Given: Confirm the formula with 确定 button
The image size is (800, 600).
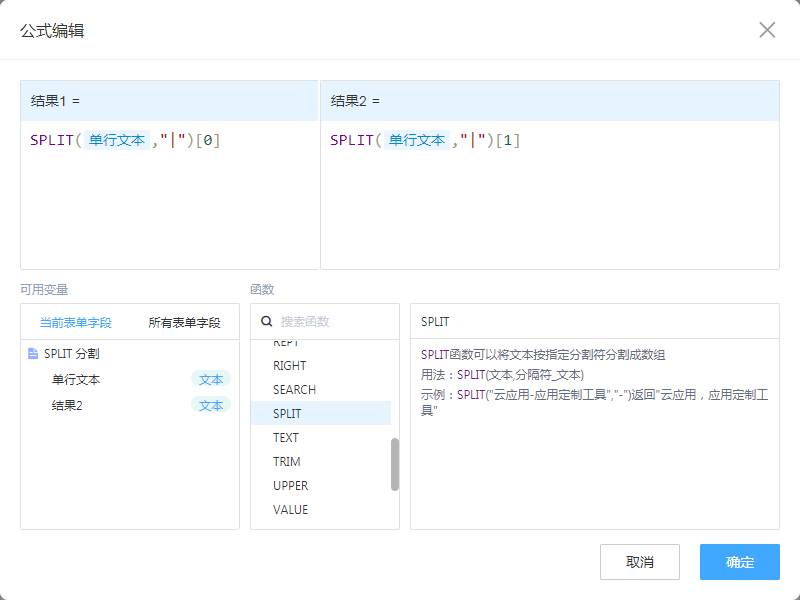Looking at the screenshot, I should (x=739, y=562).
